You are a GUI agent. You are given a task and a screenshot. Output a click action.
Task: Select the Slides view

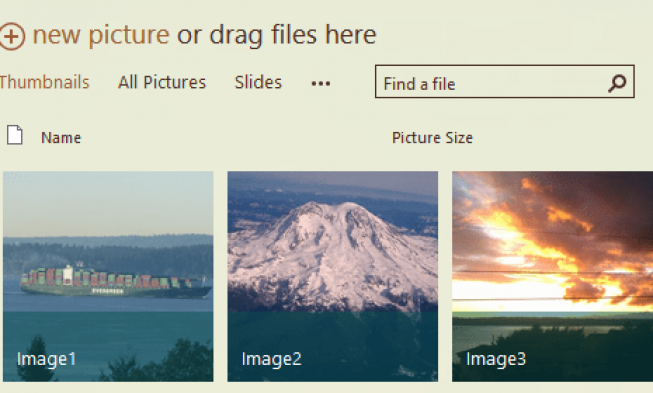258,82
